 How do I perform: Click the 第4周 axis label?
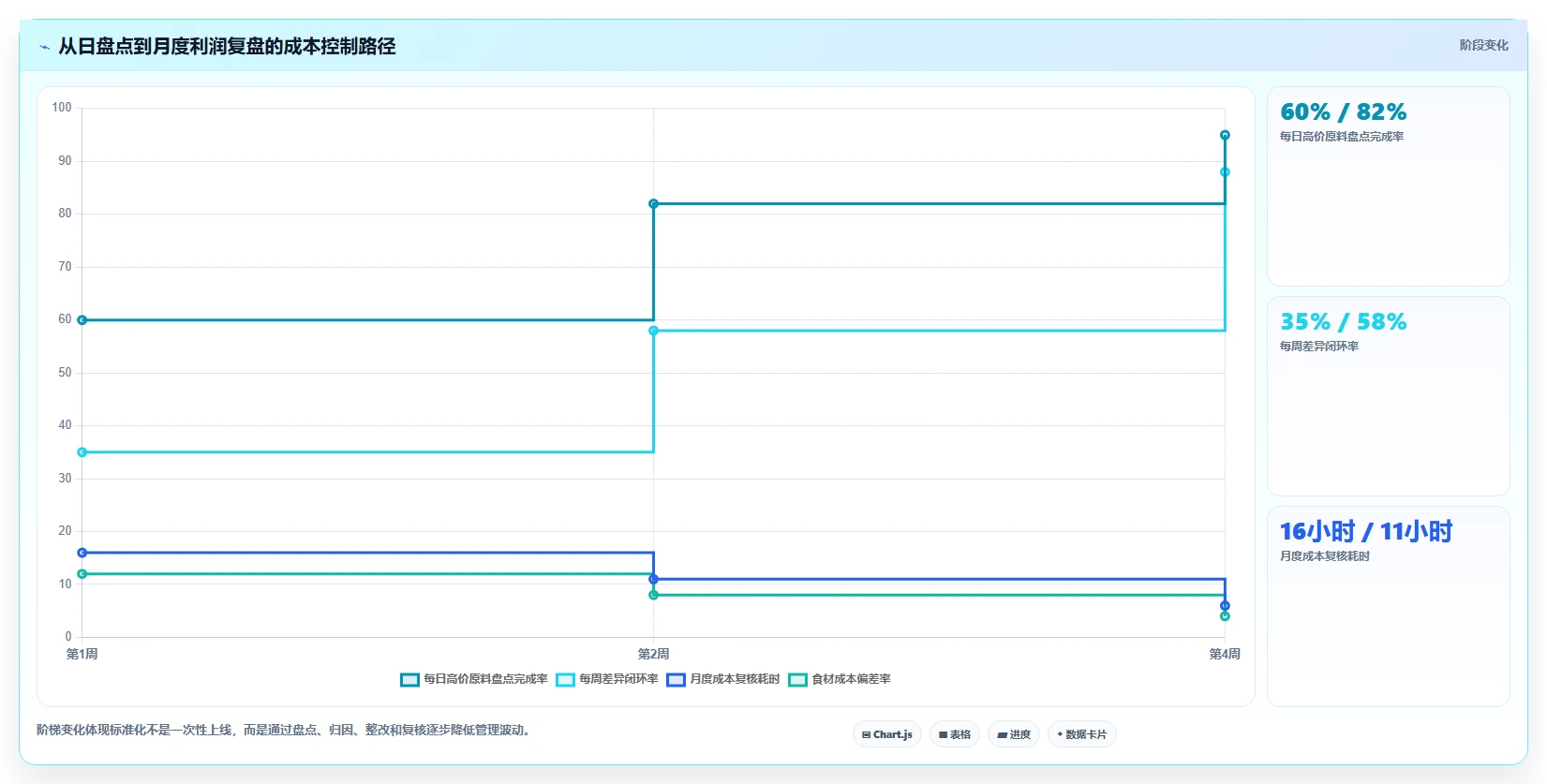click(x=1225, y=654)
